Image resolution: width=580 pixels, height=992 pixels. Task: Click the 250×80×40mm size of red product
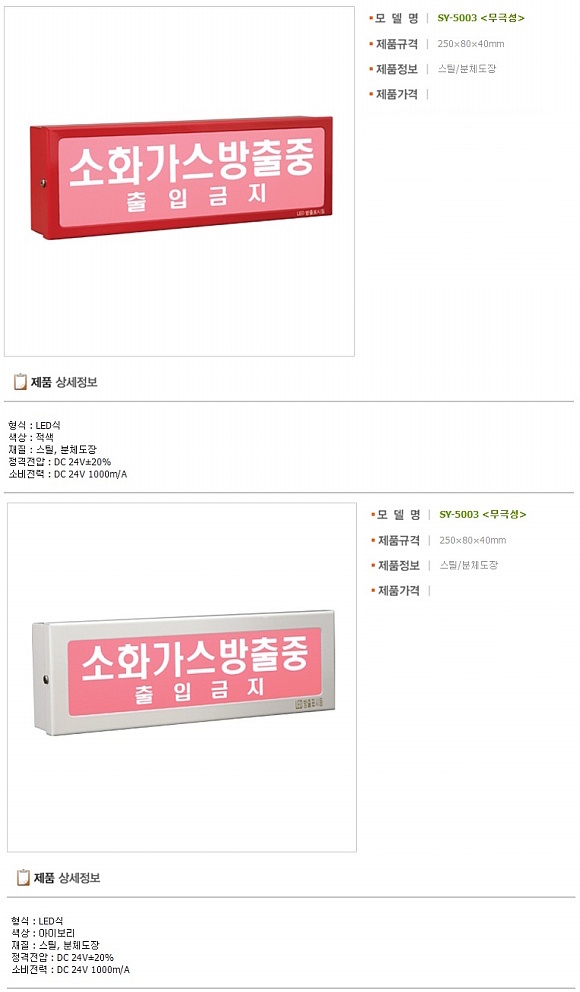pos(471,44)
